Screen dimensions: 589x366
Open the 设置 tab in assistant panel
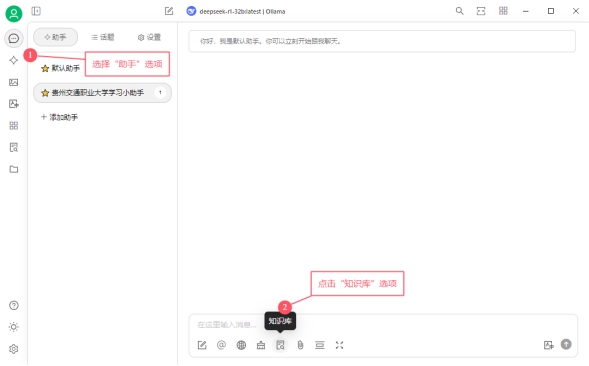[x=149, y=37]
